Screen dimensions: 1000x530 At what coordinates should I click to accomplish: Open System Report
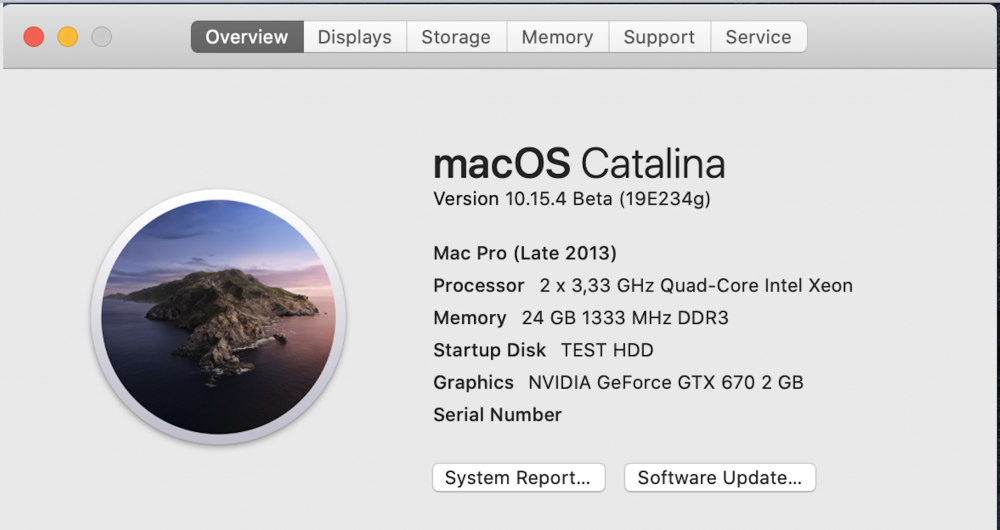coord(518,478)
